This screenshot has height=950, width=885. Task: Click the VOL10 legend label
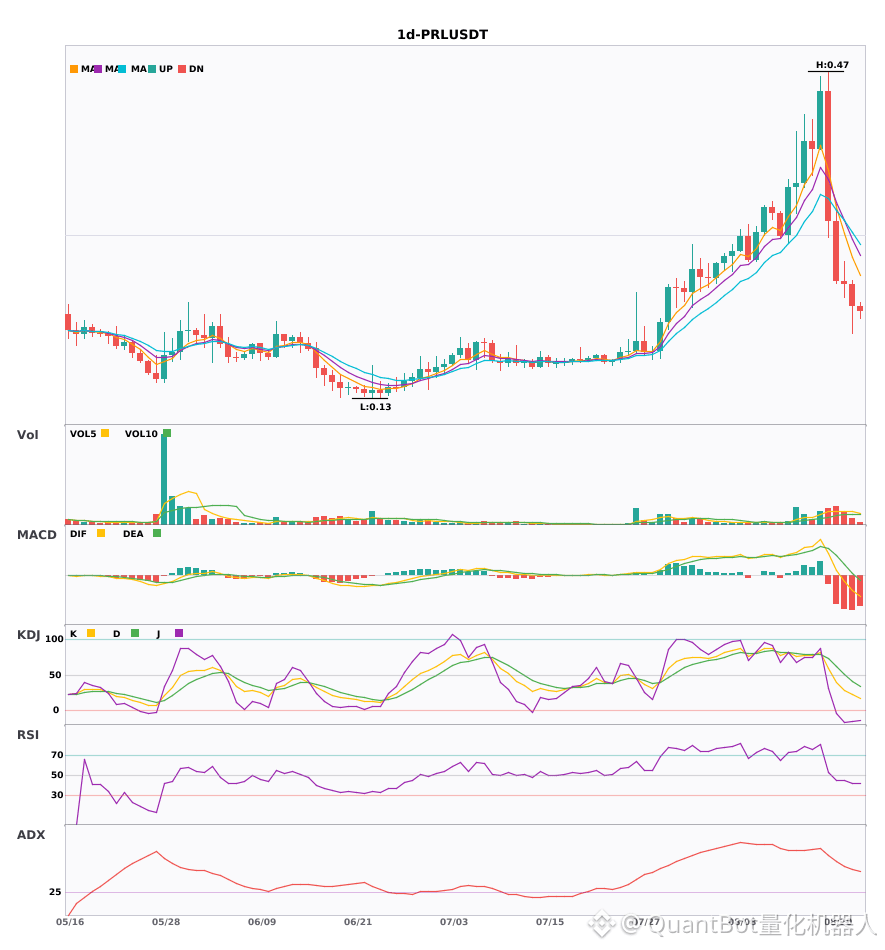coord(141,434)
